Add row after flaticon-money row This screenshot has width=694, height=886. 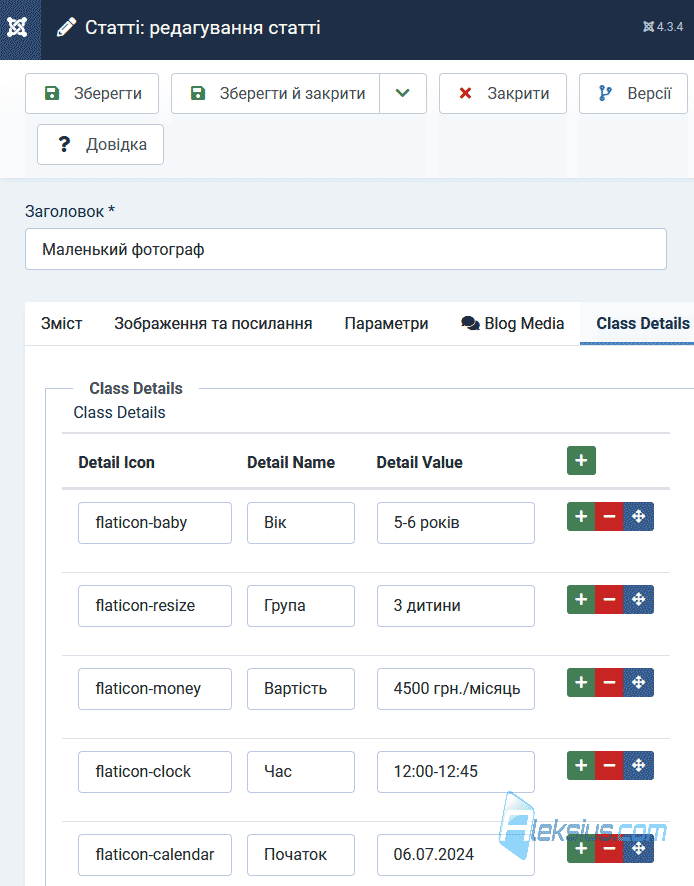pyautogui.click(x=581, y=683)
